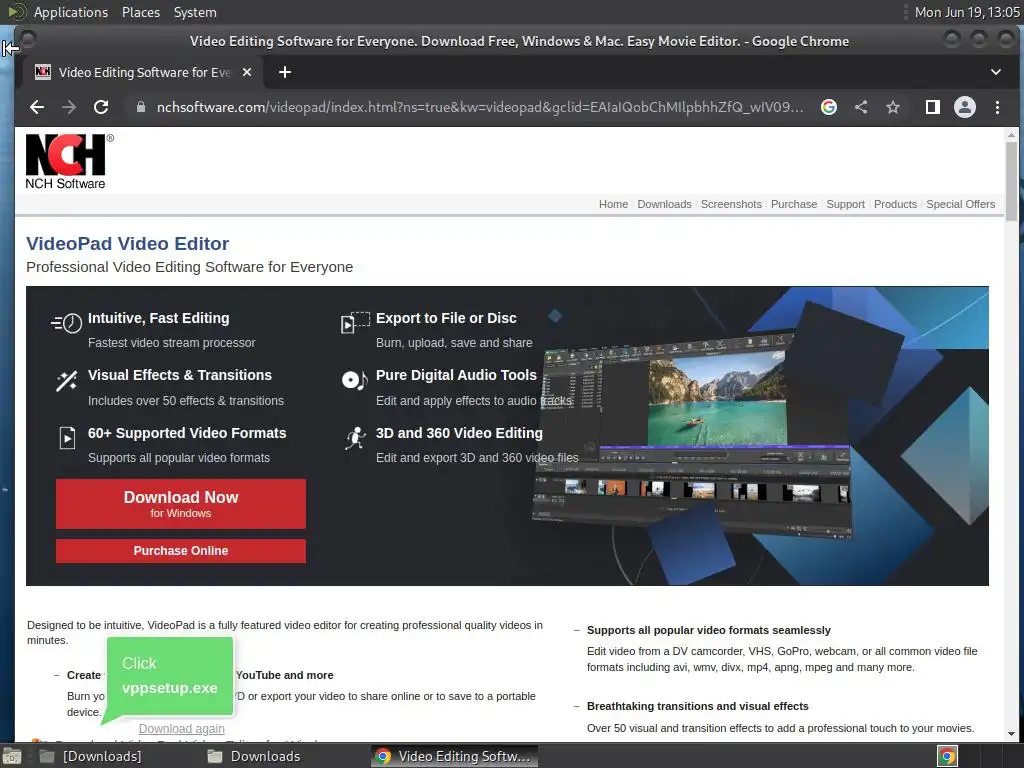Click the Export to File or Disc icon
The image size is (1024, 768).
point(355,322)
